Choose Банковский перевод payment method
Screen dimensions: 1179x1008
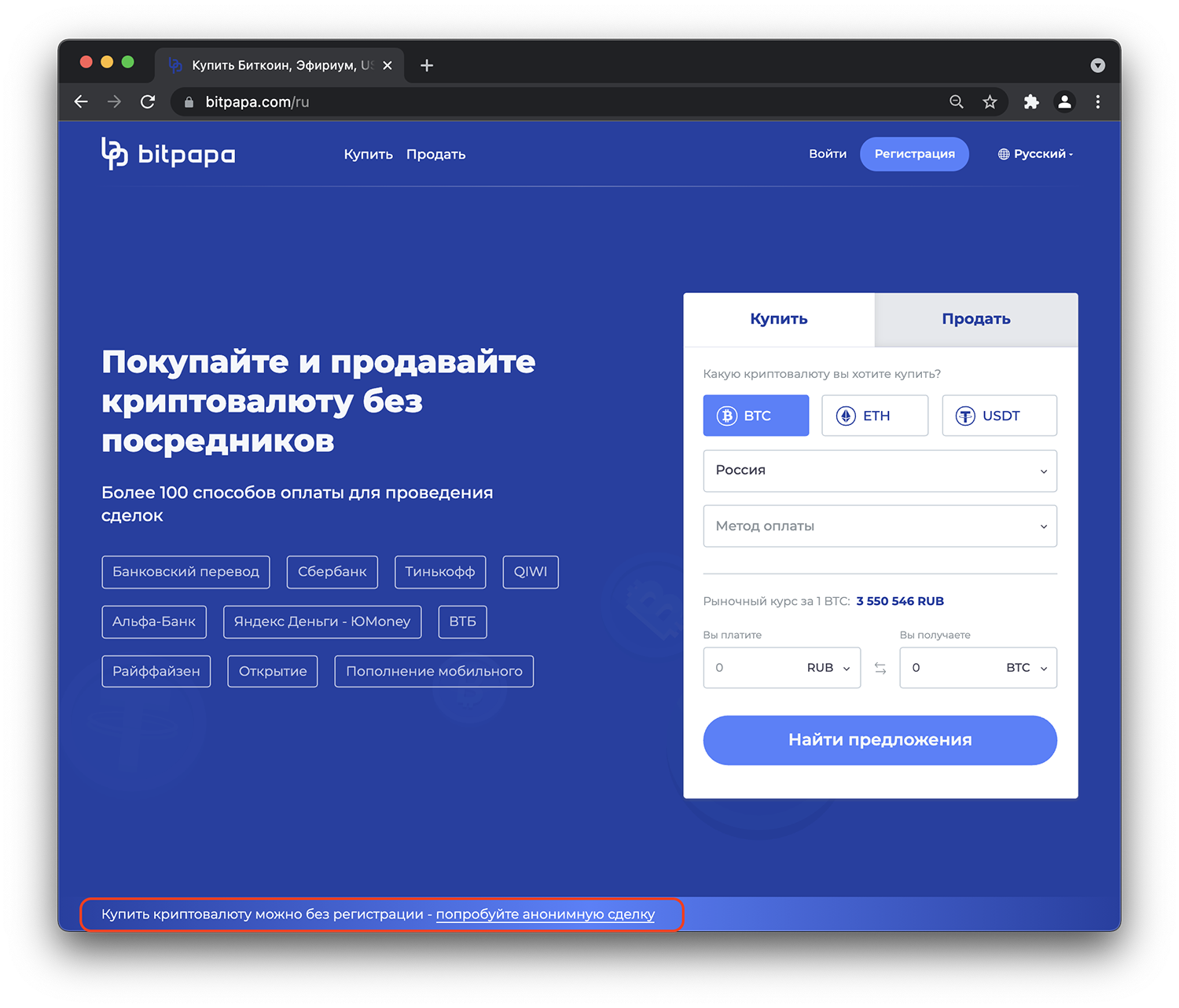tap(185, 572)
